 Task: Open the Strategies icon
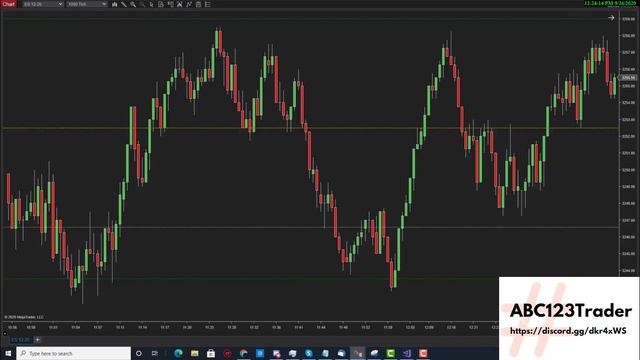[198, 4]
